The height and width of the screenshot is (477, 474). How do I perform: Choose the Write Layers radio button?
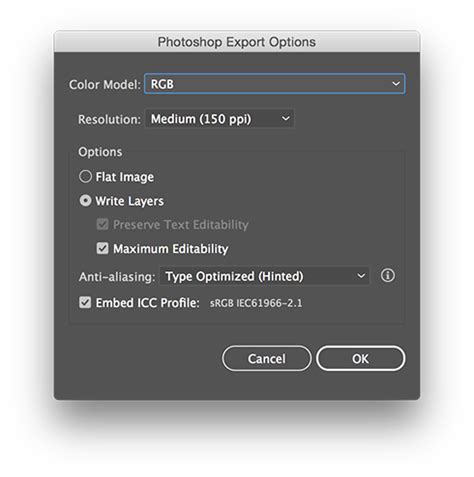pyautogui.click(x=85, y=200)
